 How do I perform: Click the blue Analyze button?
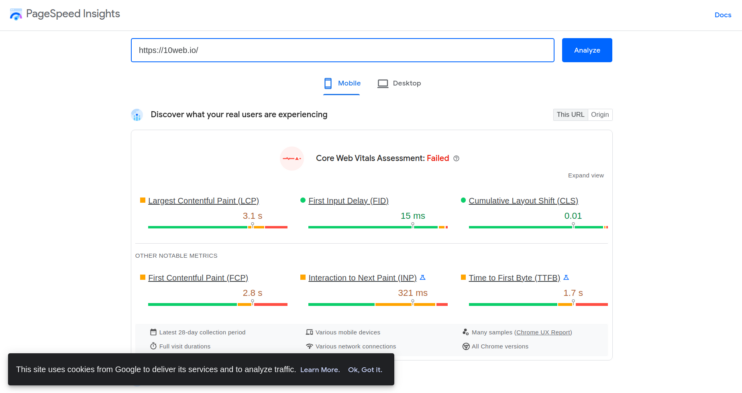587,50
